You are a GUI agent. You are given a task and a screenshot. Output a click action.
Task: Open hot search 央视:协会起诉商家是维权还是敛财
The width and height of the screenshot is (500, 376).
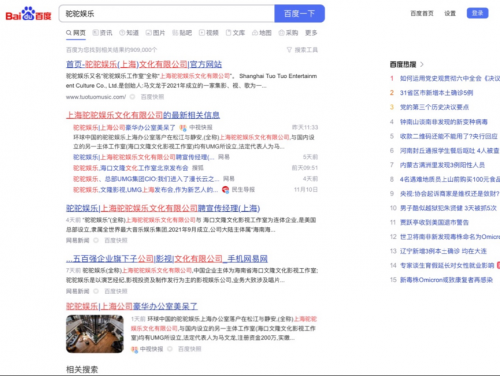[x=450, y=194]
